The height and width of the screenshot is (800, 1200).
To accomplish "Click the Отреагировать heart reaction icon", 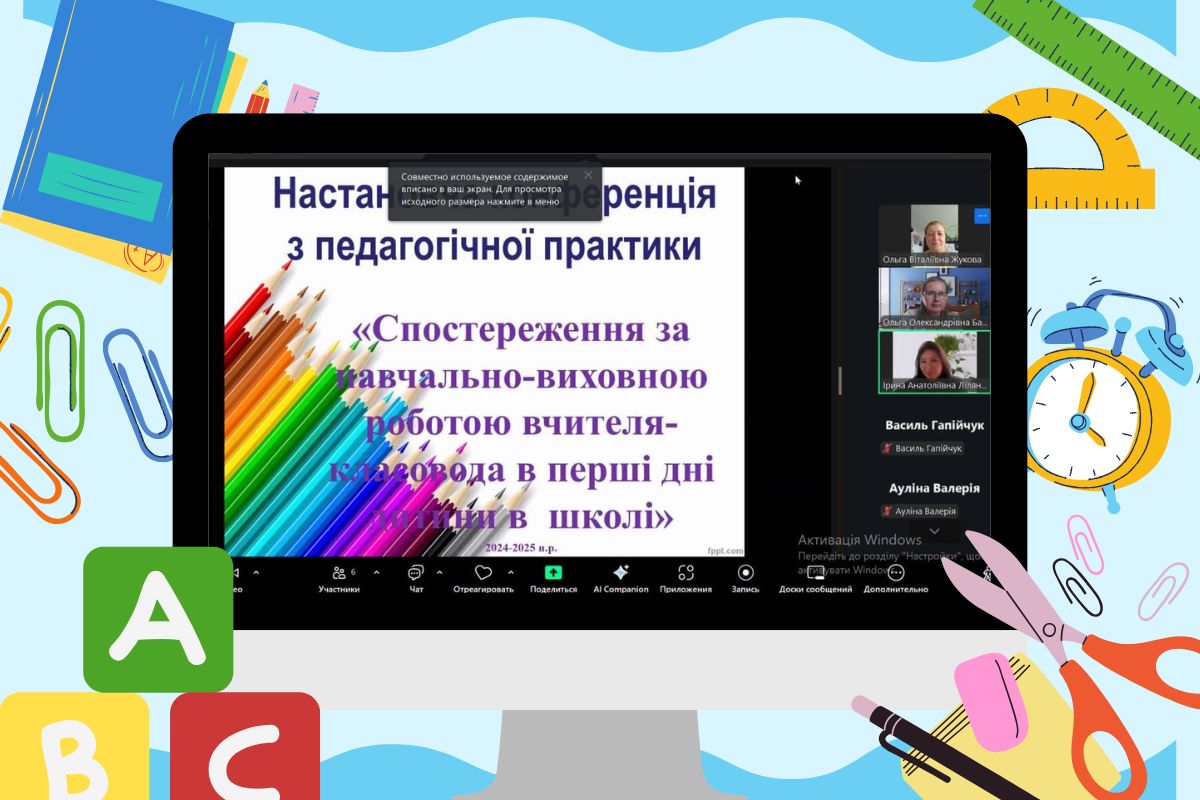I will (x=483, y=574).
